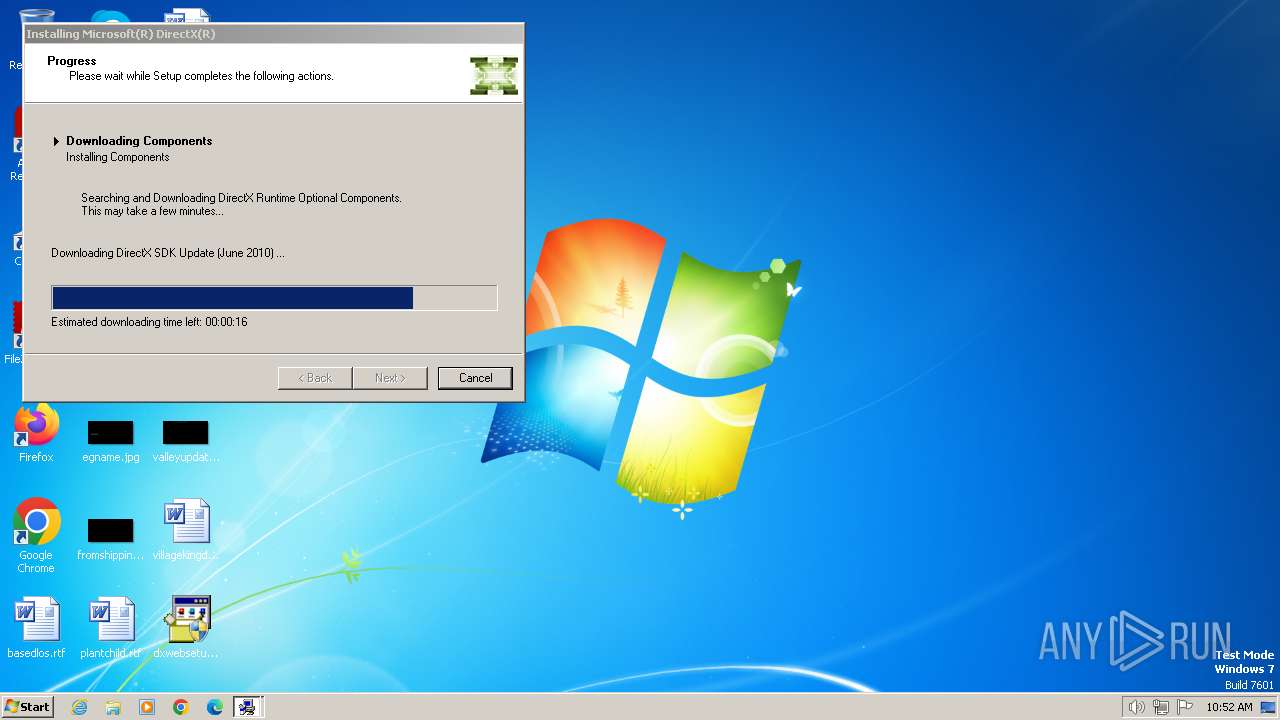
Task: Click the 'Installing Components' step text
Action: point(118,157)
